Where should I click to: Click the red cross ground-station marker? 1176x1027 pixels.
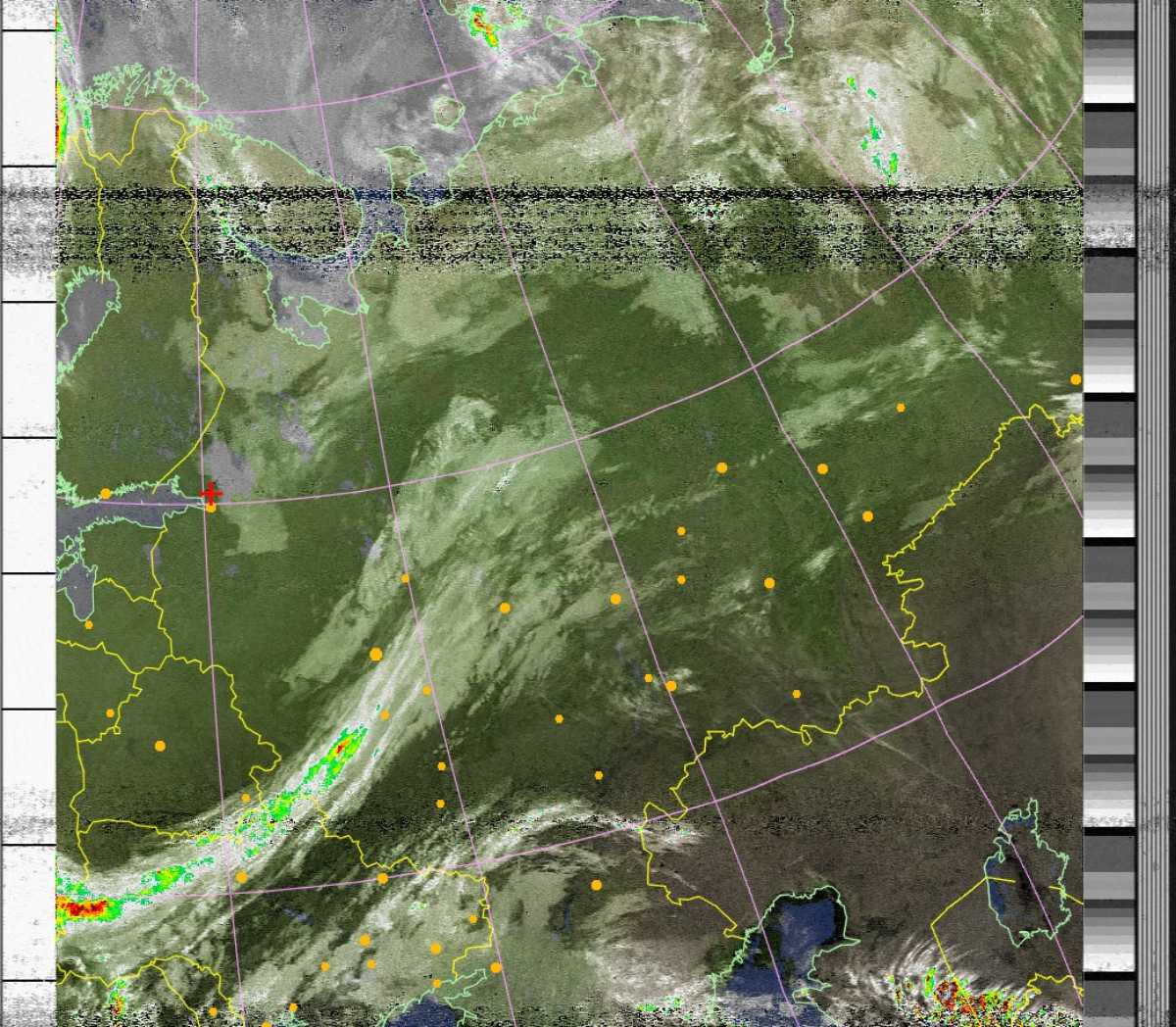pos(211,493)
